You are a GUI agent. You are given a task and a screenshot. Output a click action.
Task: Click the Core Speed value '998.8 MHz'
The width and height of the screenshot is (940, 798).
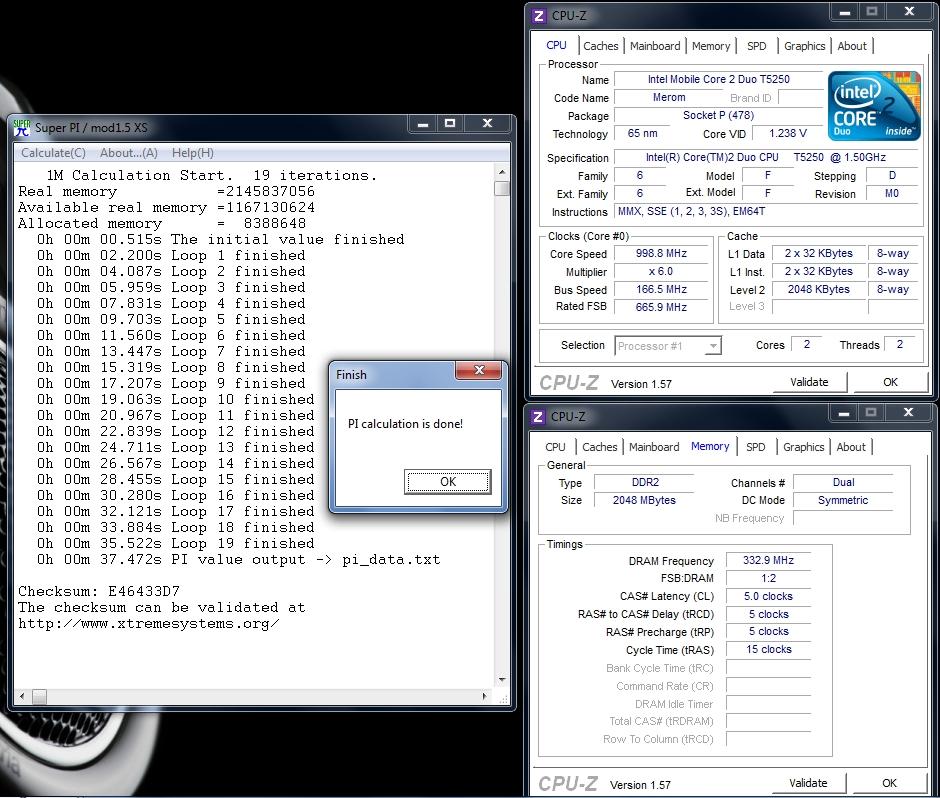(x=661, y=254)
